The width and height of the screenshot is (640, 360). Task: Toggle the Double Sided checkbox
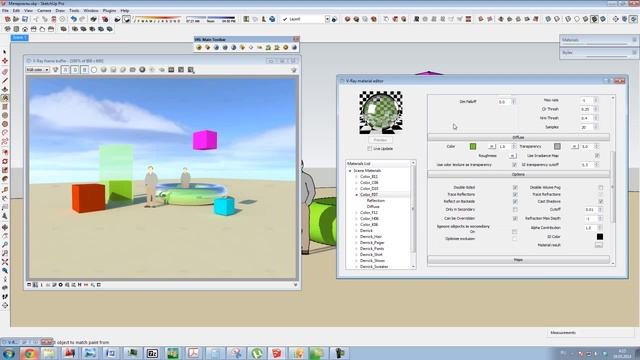click(x=515, y=187)
